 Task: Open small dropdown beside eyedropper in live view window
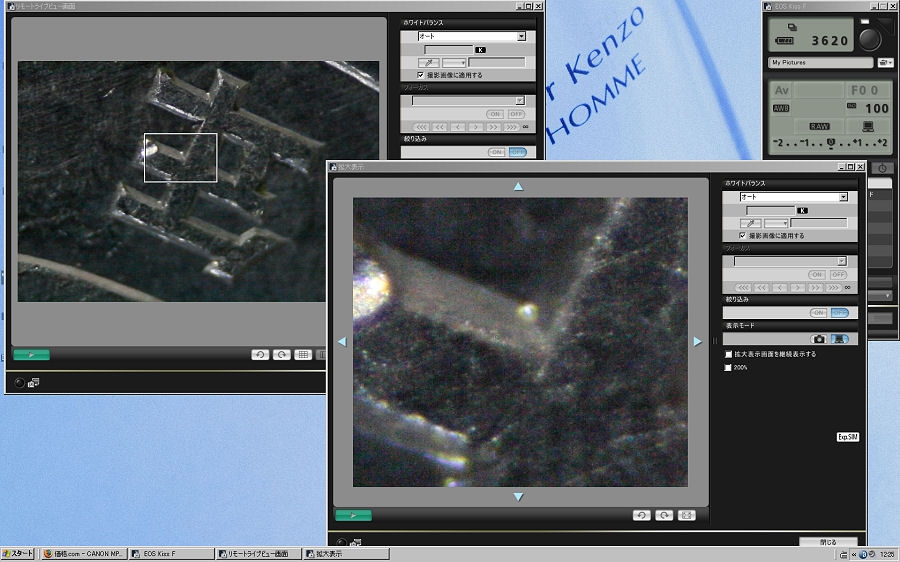click(454, 63)
